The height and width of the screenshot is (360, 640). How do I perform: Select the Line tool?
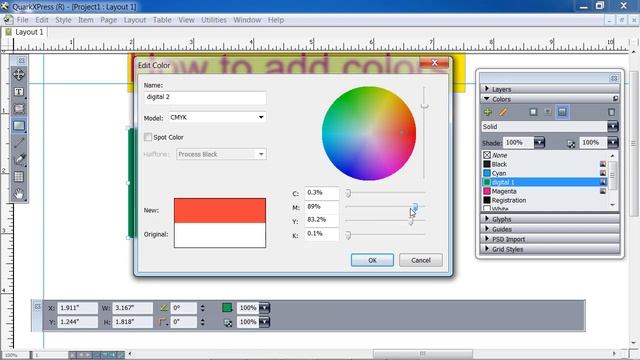pos(19,143)
